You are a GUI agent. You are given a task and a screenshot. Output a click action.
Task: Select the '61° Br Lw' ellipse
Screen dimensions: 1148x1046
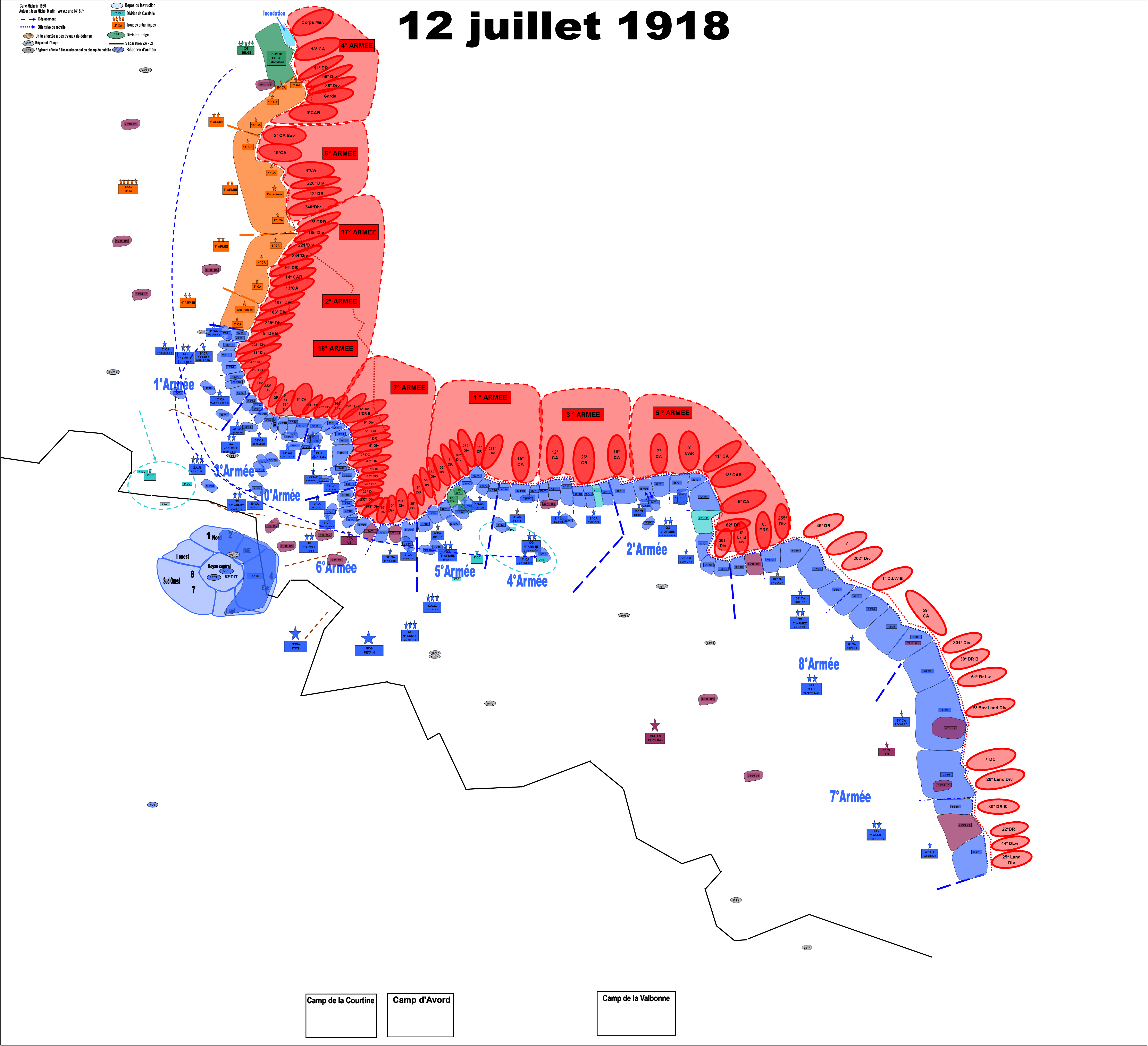(x=981, y=677)
